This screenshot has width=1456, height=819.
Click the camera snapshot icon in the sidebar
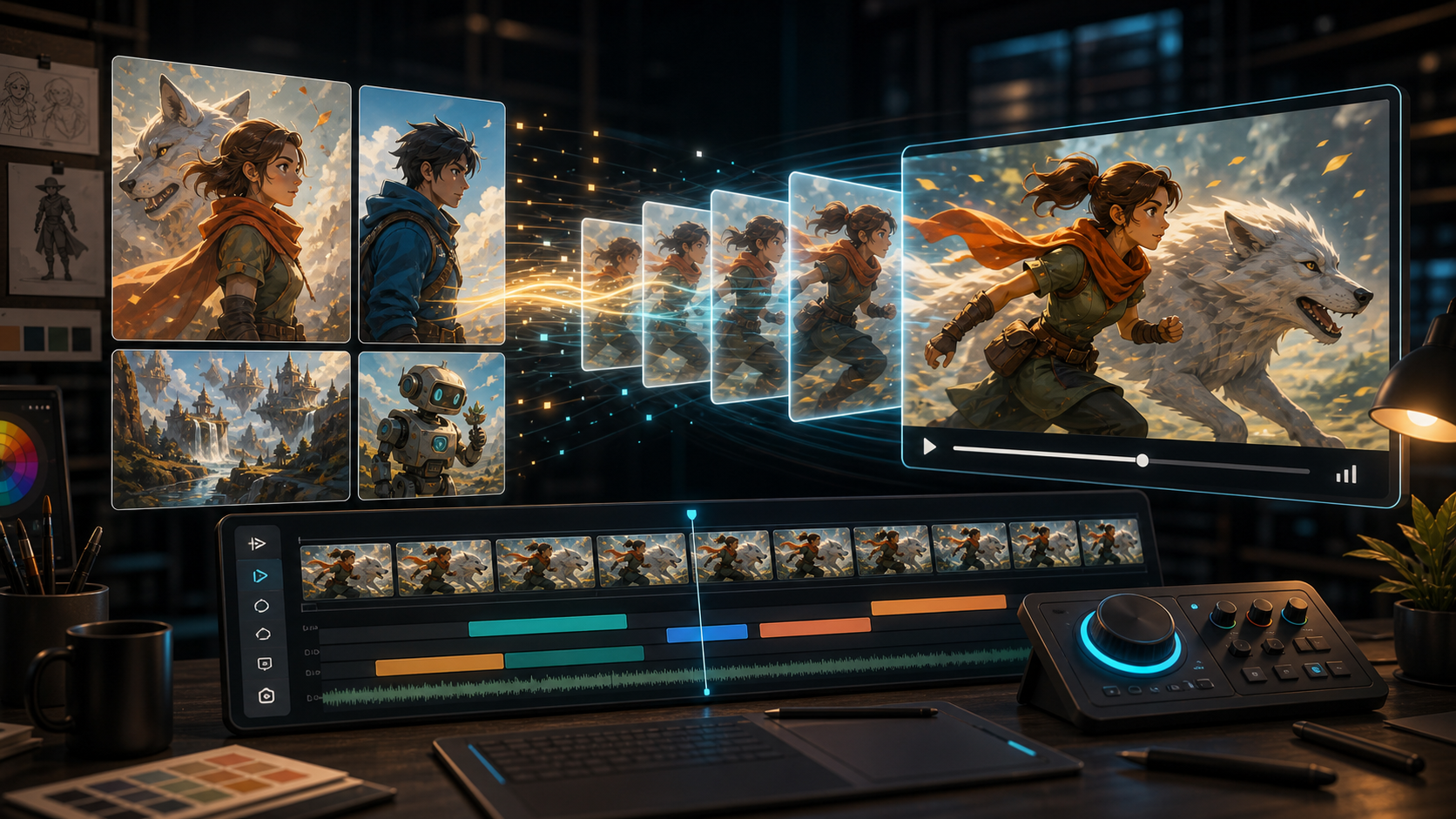(x=266, y=695)
